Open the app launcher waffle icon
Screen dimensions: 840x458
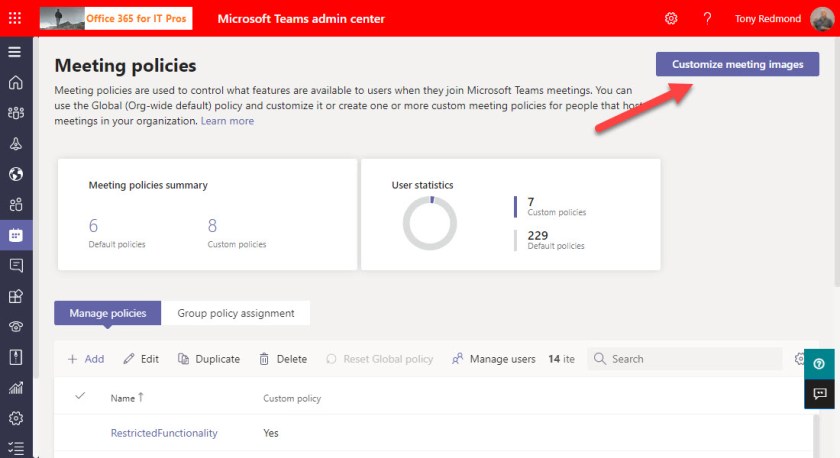[x=15, y=18]
